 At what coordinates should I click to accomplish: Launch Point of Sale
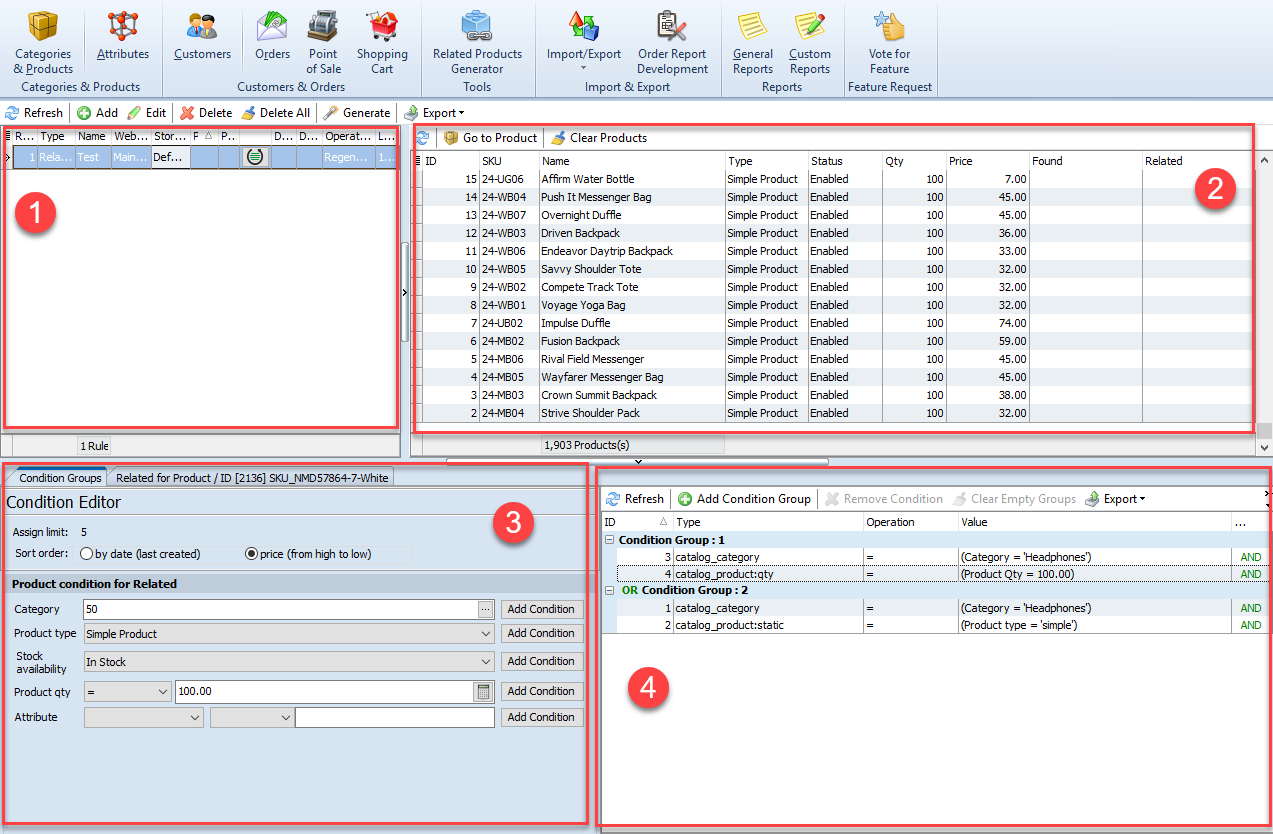(x=323, y=42)
